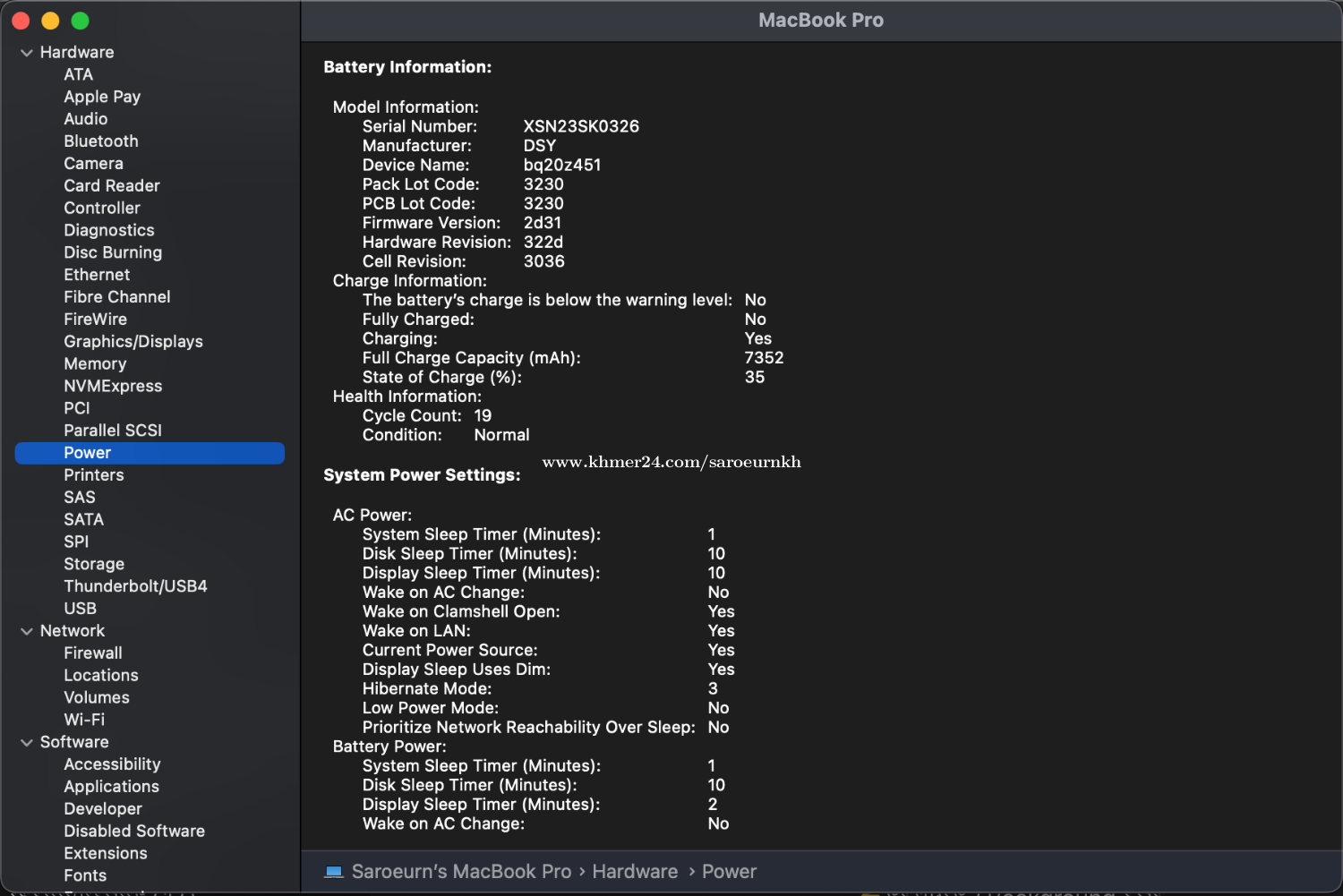The image size is (1343, 896).
Task: Open the Firewall entry under Network
Action: click(93, 653)
